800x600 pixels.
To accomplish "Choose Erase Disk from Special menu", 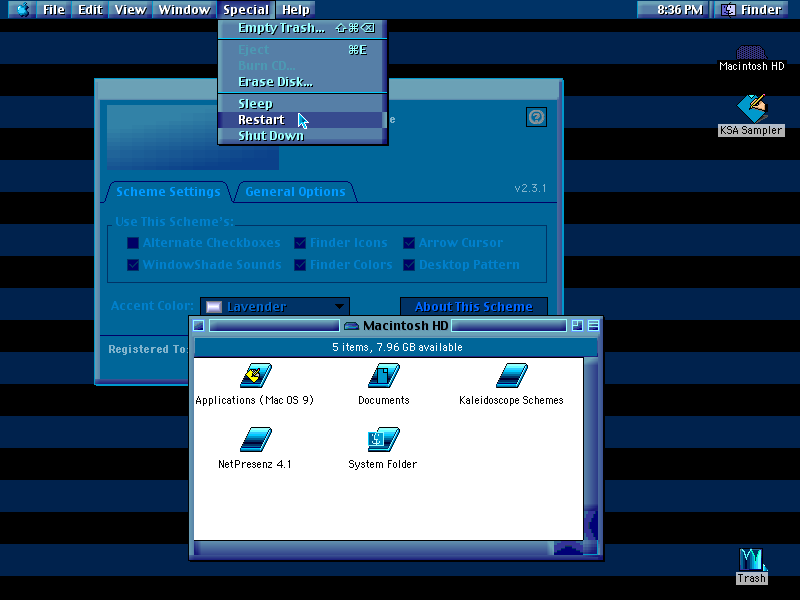I will coord(303,82).
